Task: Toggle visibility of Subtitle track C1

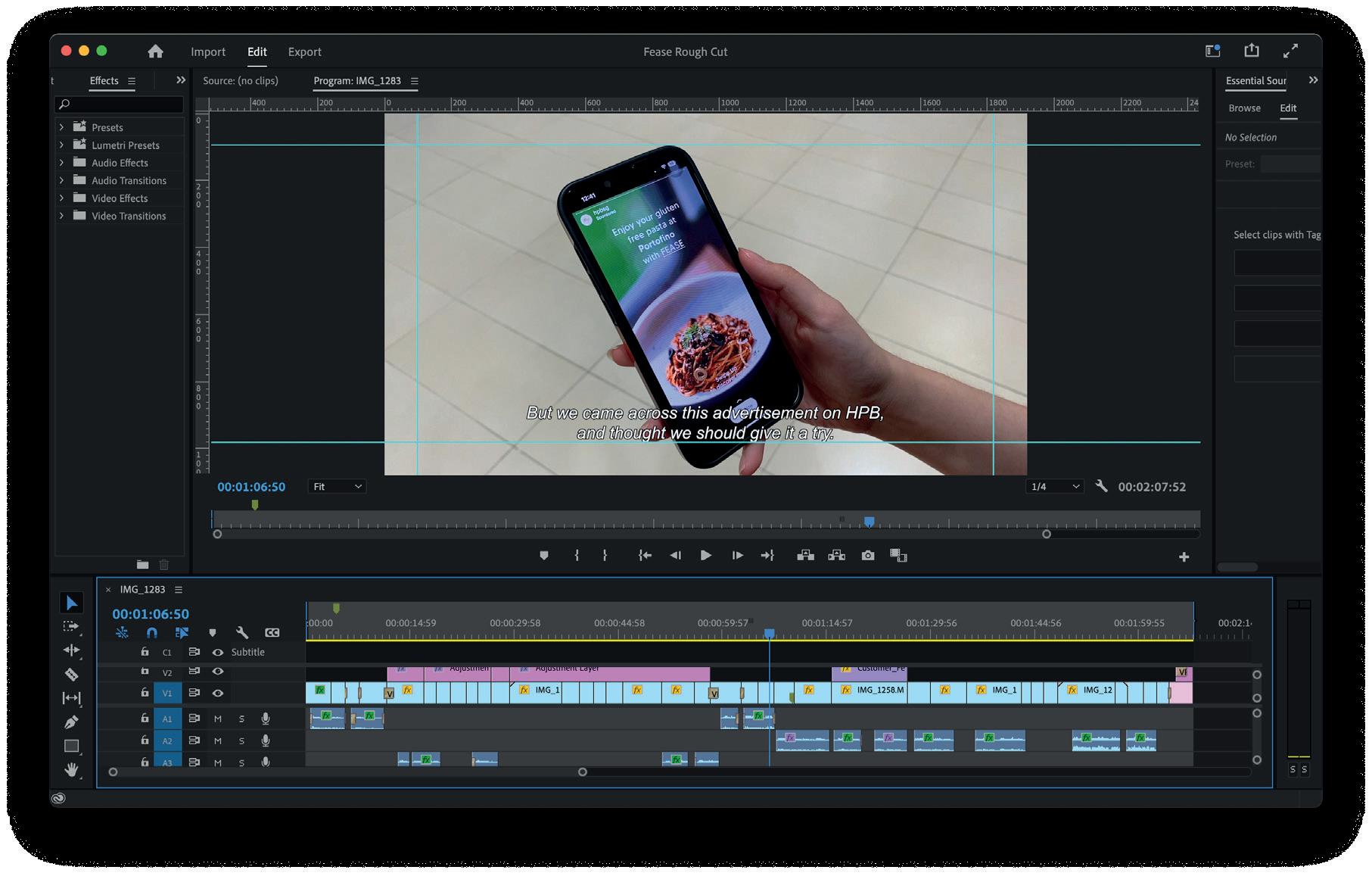Action: point(218,652)
